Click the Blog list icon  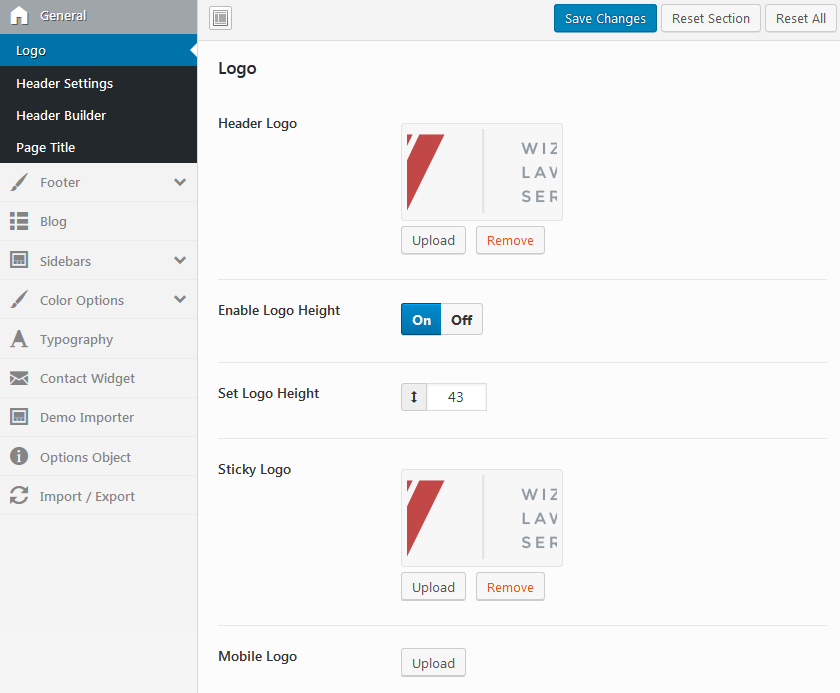[19, 222]
